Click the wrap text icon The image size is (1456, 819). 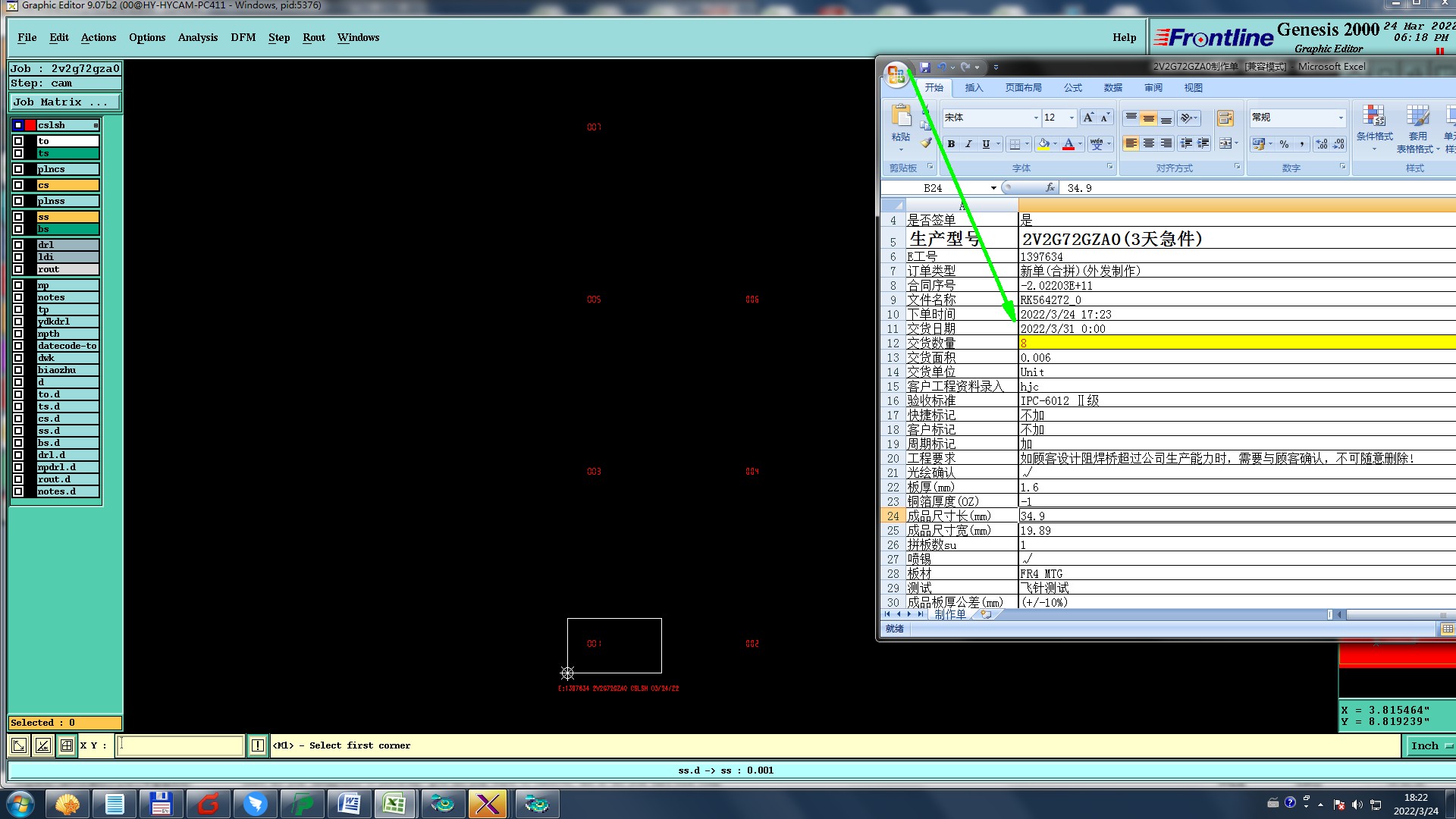point(1225,118)
